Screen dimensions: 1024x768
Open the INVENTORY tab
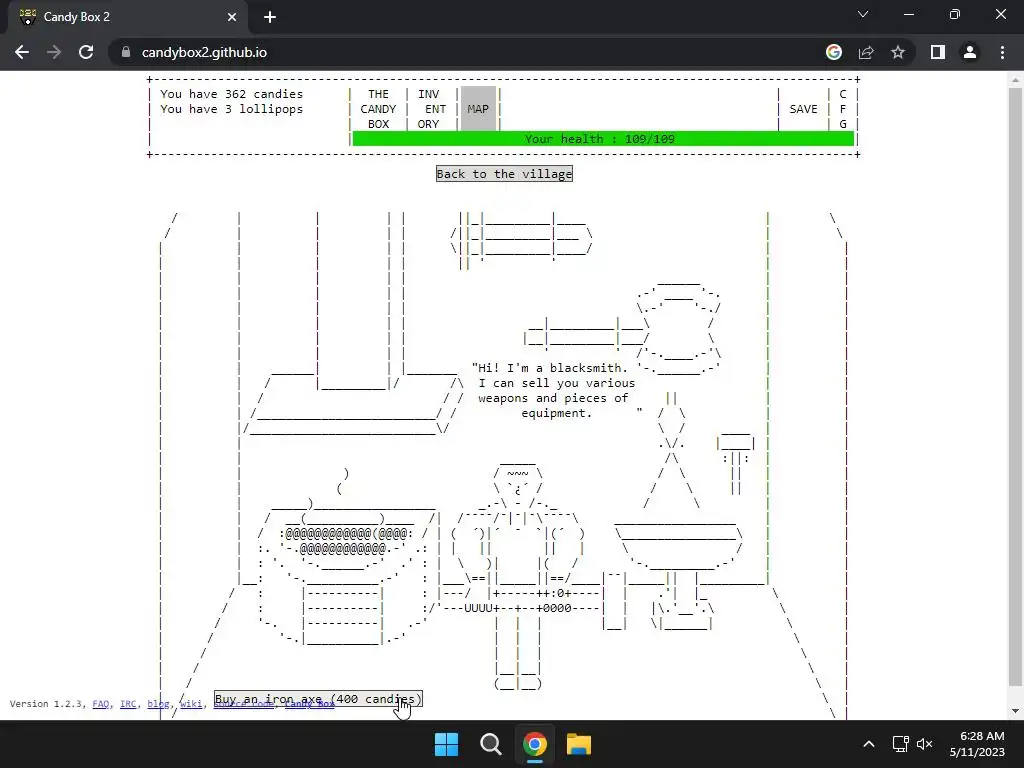[432, 109]
